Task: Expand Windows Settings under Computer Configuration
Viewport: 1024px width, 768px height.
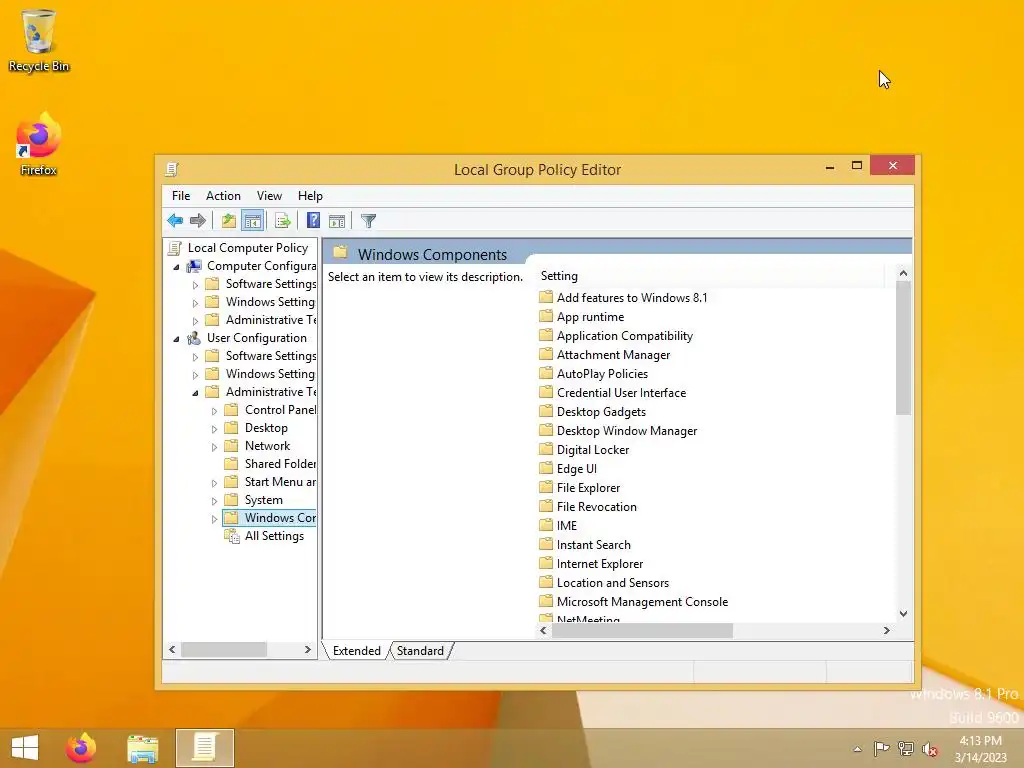Action: click(195, 303)
